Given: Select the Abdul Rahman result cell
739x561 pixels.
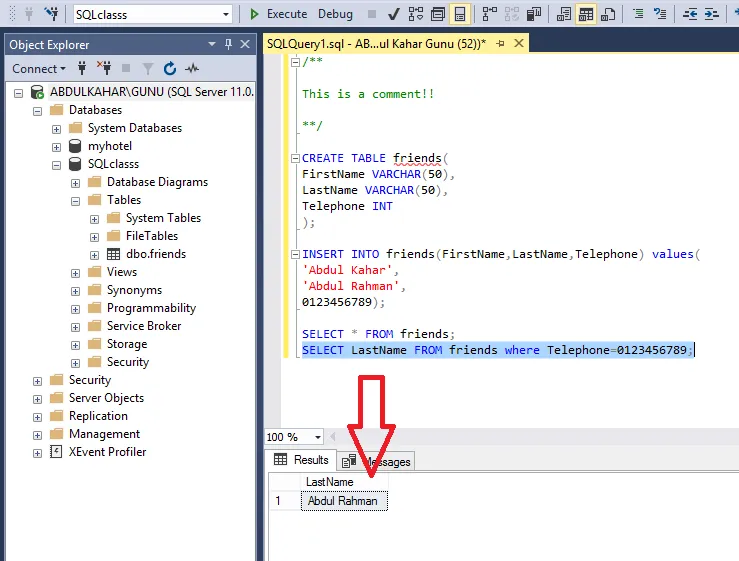Looking at the screenshot, I should [x=344, y=501].
